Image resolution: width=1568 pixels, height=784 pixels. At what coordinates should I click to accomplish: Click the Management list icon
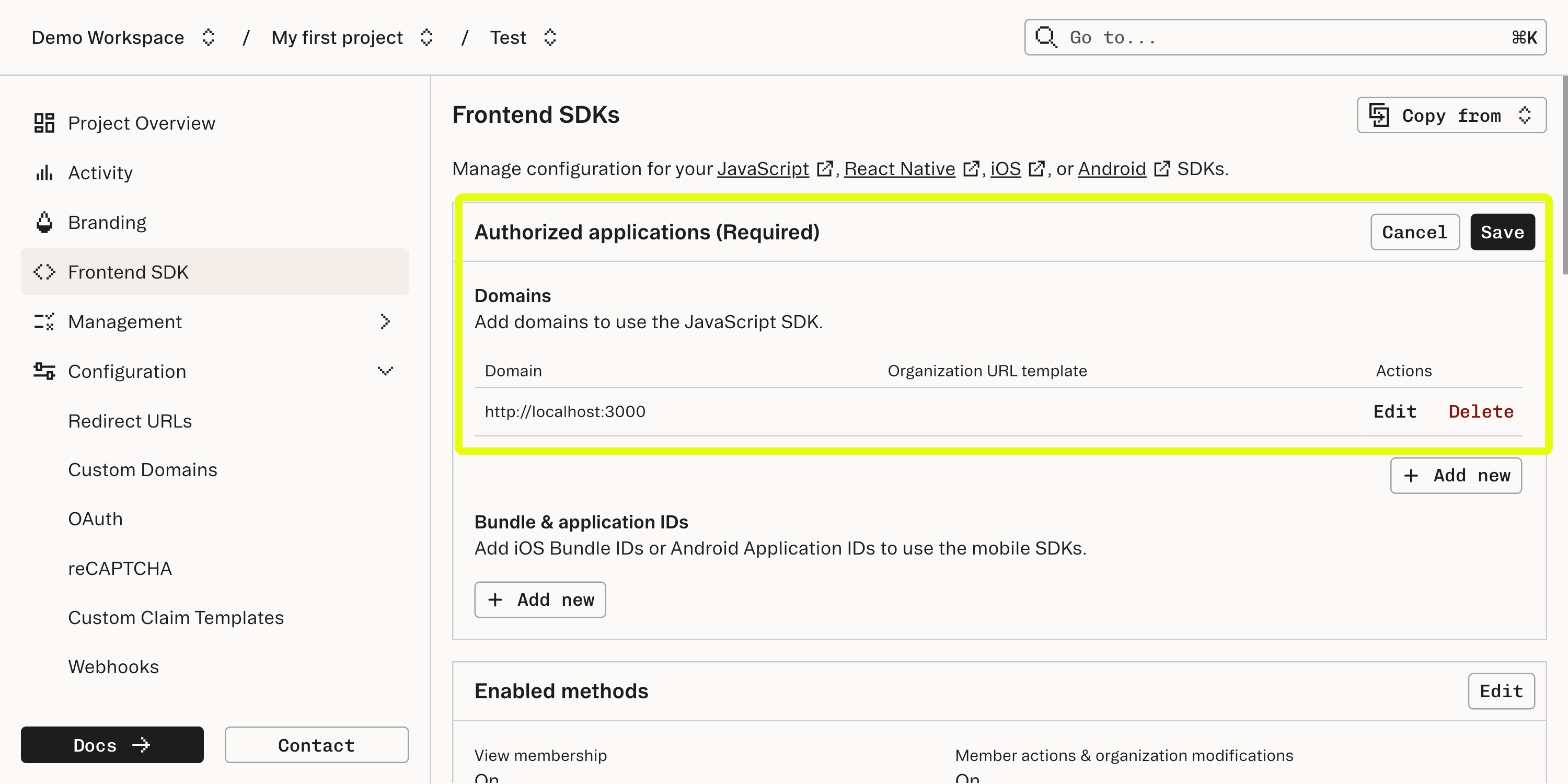[x=44, y=321]
